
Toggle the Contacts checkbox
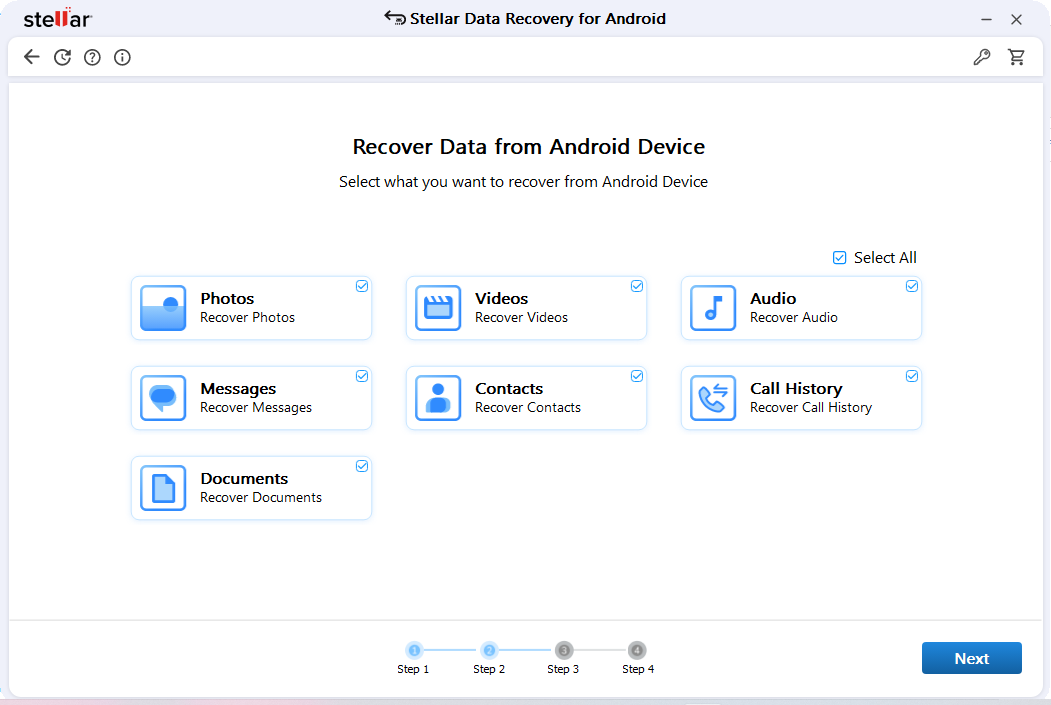637,376
